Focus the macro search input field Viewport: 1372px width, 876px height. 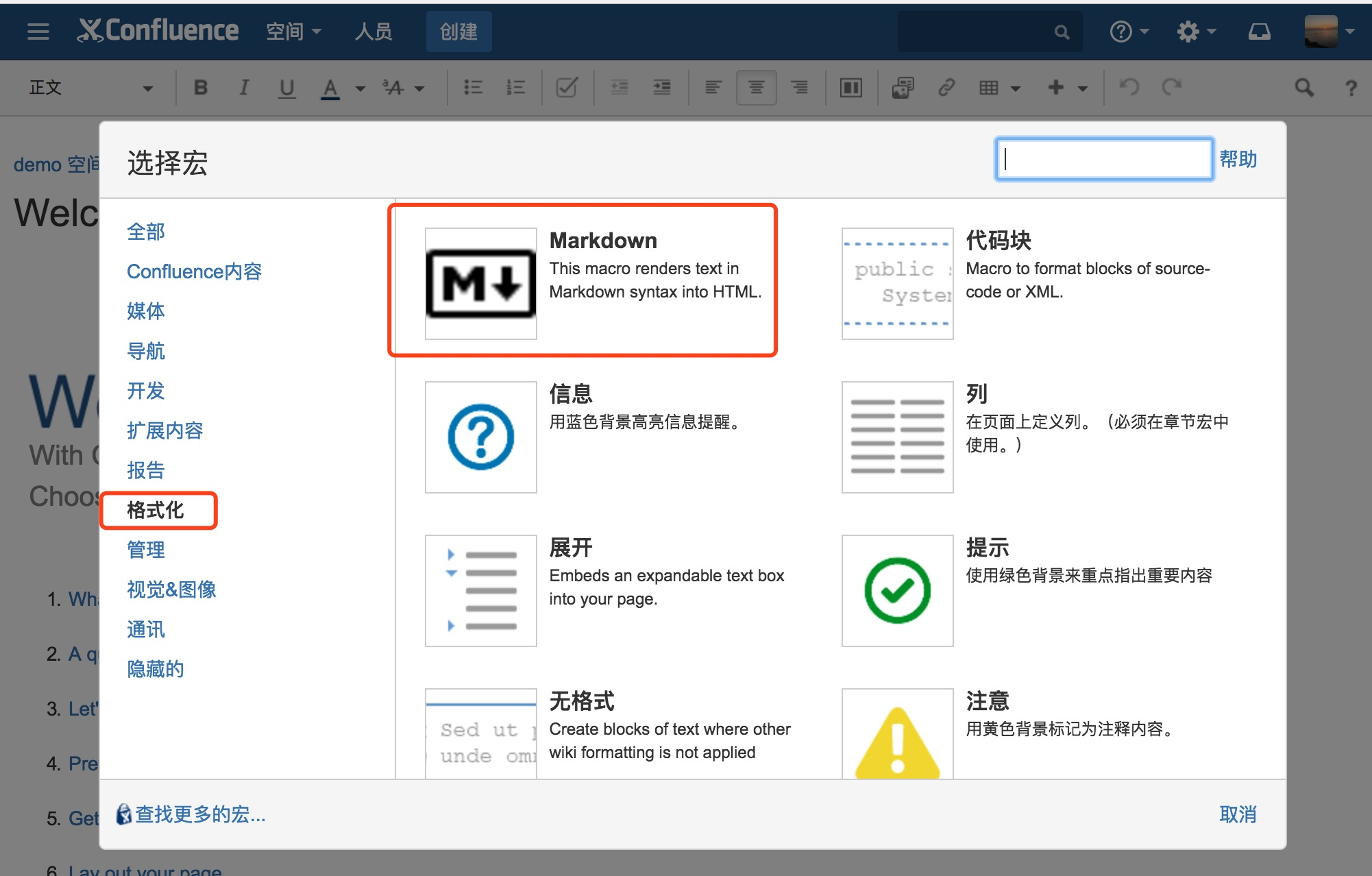click(1103, 160)
